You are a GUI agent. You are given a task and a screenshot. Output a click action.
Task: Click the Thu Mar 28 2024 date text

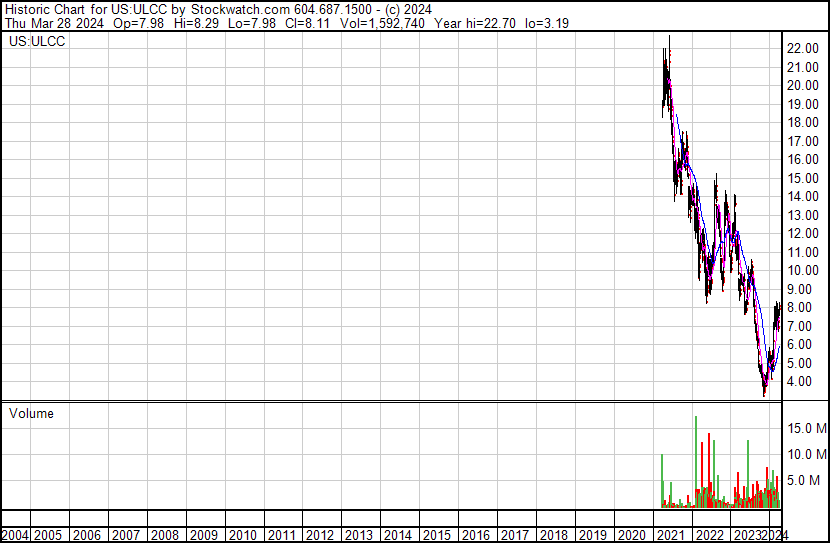coord(53,24)
